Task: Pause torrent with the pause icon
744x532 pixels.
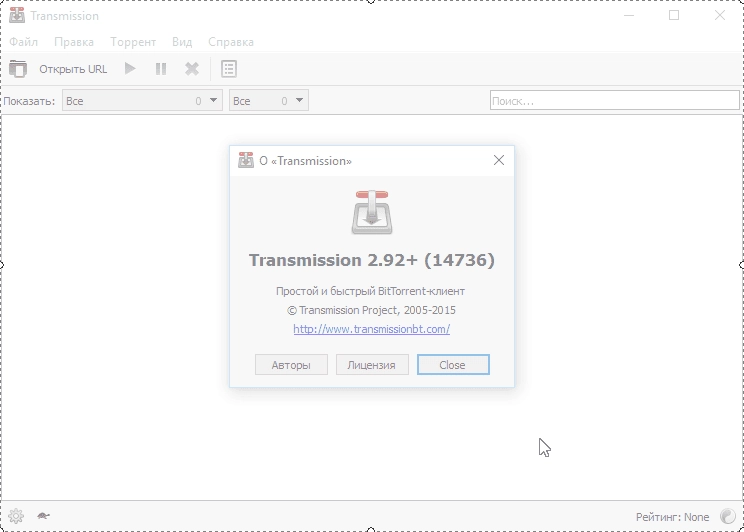Action: pyautogui.click(x=161, y=69)
